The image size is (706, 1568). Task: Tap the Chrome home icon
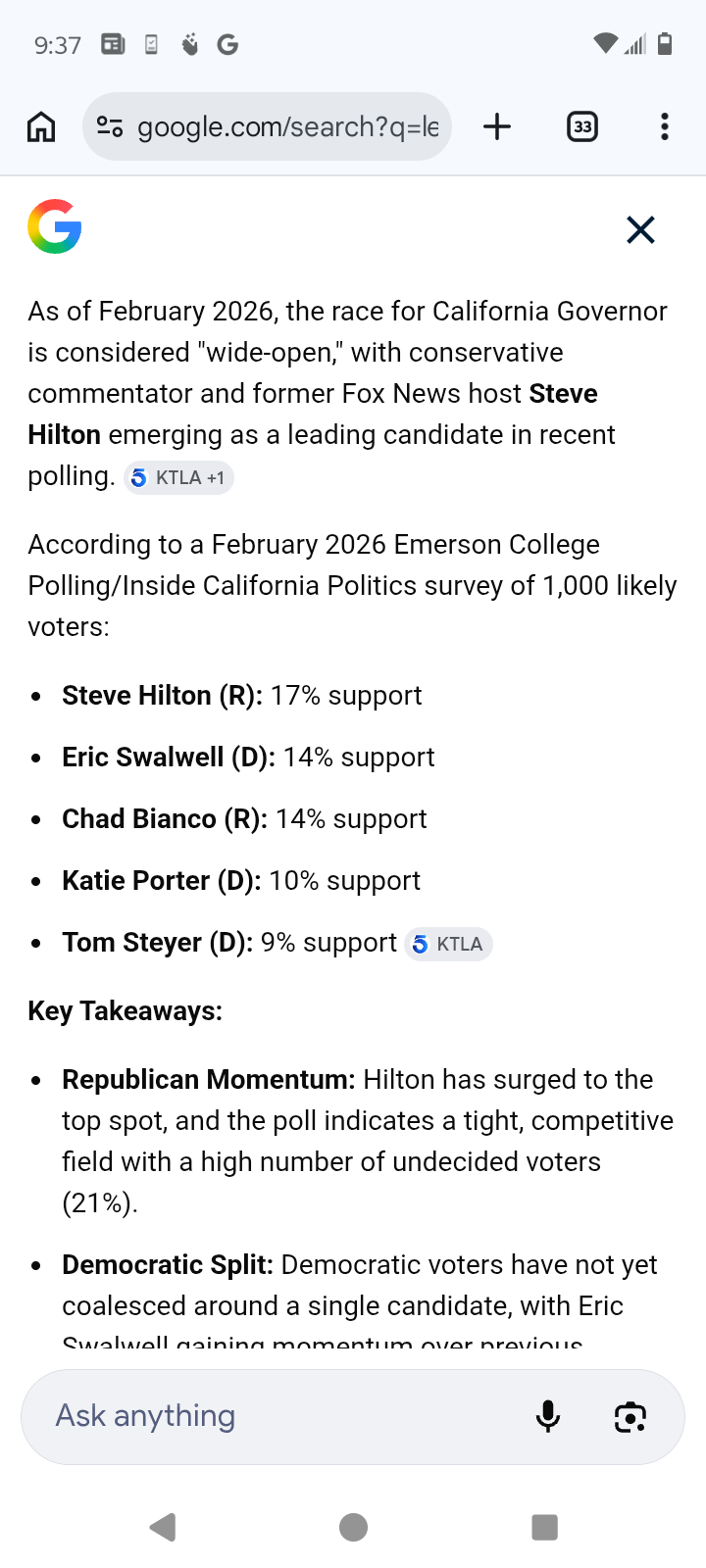[x=41, y=126]
